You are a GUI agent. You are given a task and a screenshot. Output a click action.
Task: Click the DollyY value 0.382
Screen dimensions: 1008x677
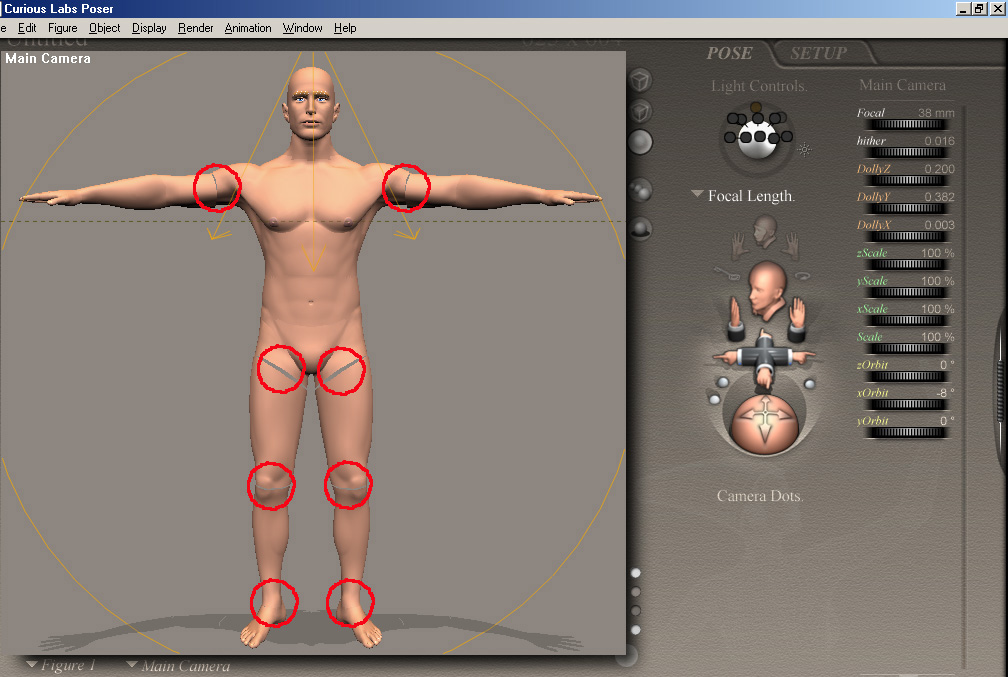coord(939,197)
